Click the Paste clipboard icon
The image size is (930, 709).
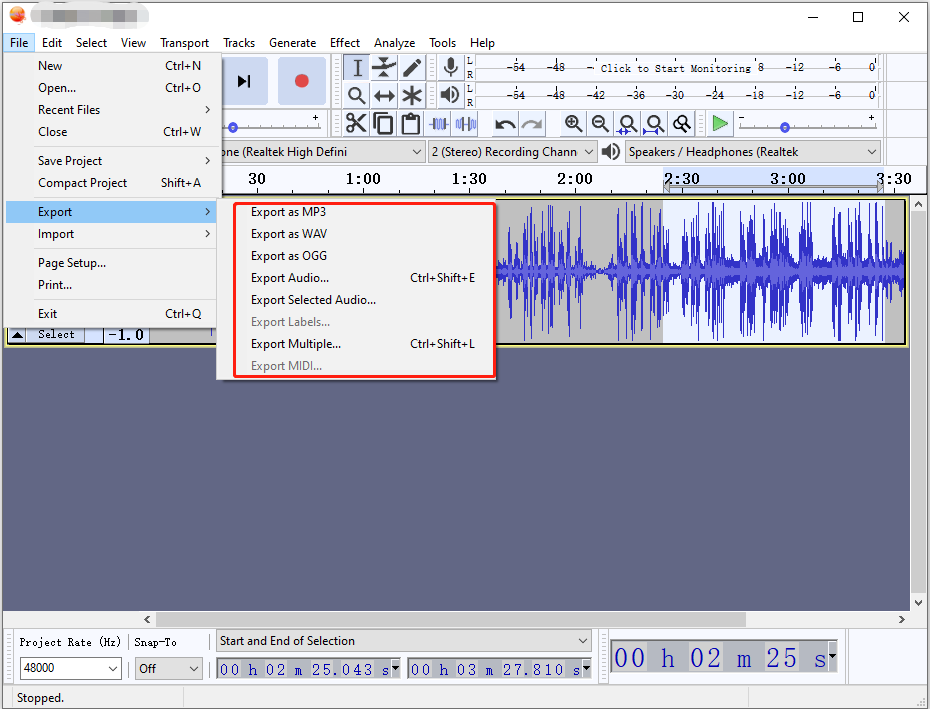410,124
